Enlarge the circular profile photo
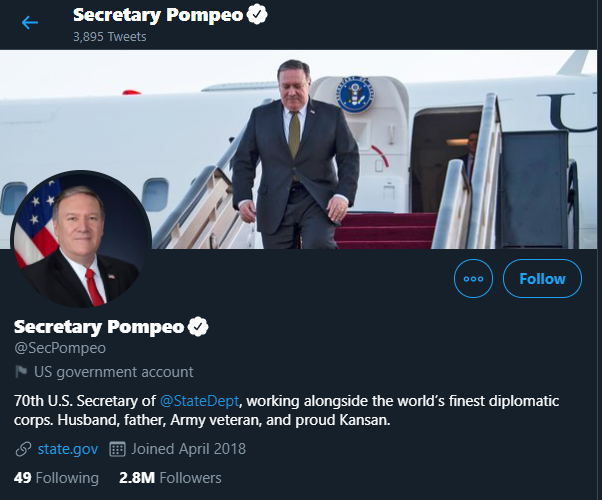The image size is (602, 500). [x=81, y=238]
